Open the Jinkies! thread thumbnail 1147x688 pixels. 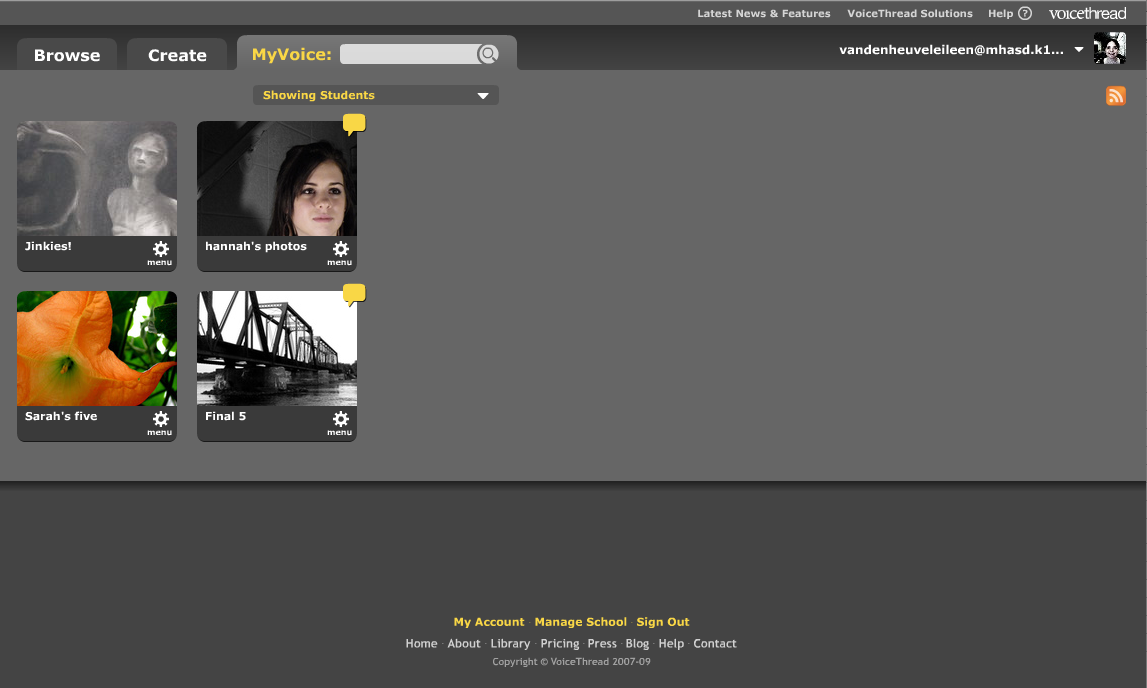(97, 178)
